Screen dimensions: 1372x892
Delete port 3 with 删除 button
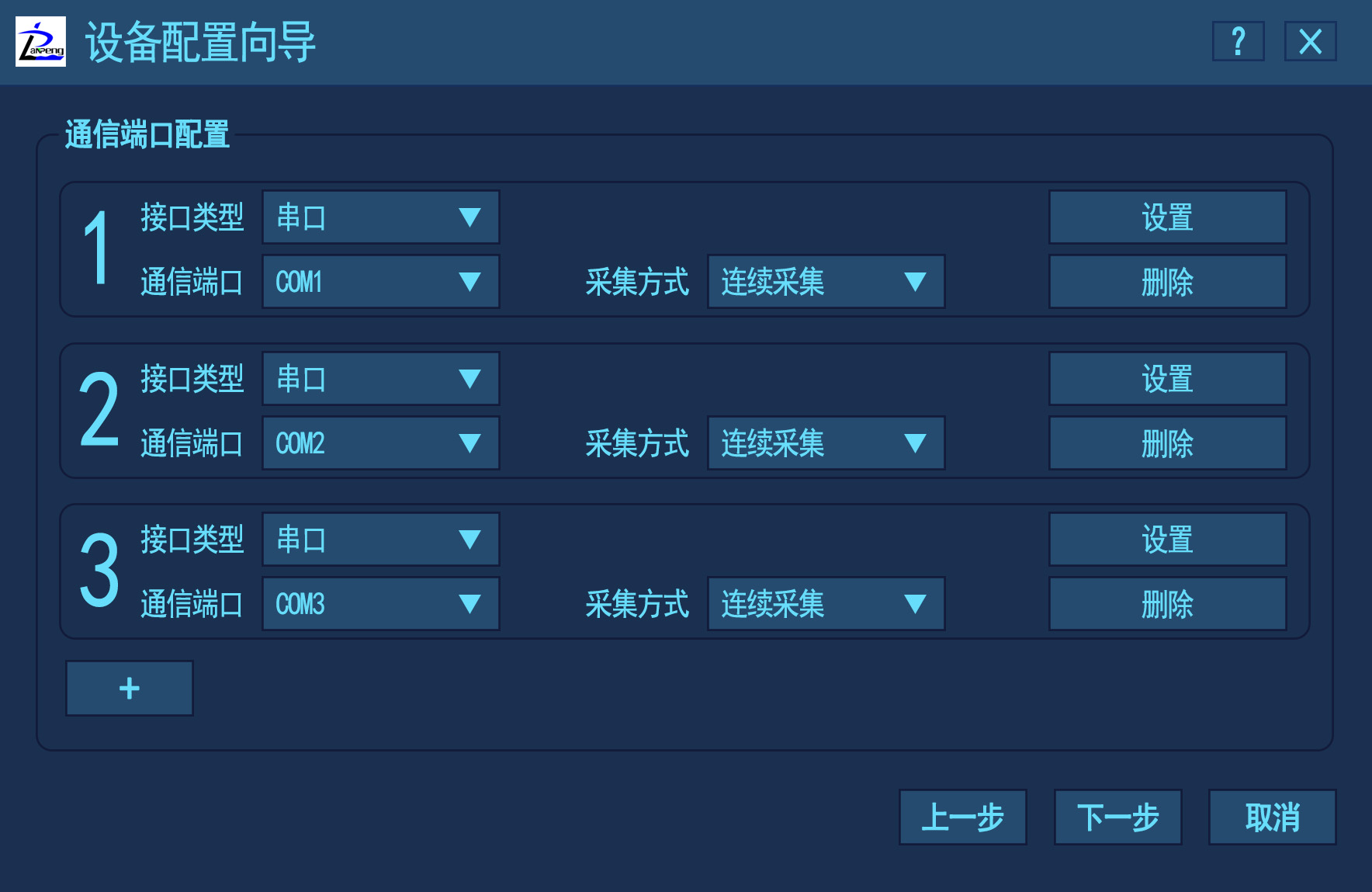(1167, 604)
